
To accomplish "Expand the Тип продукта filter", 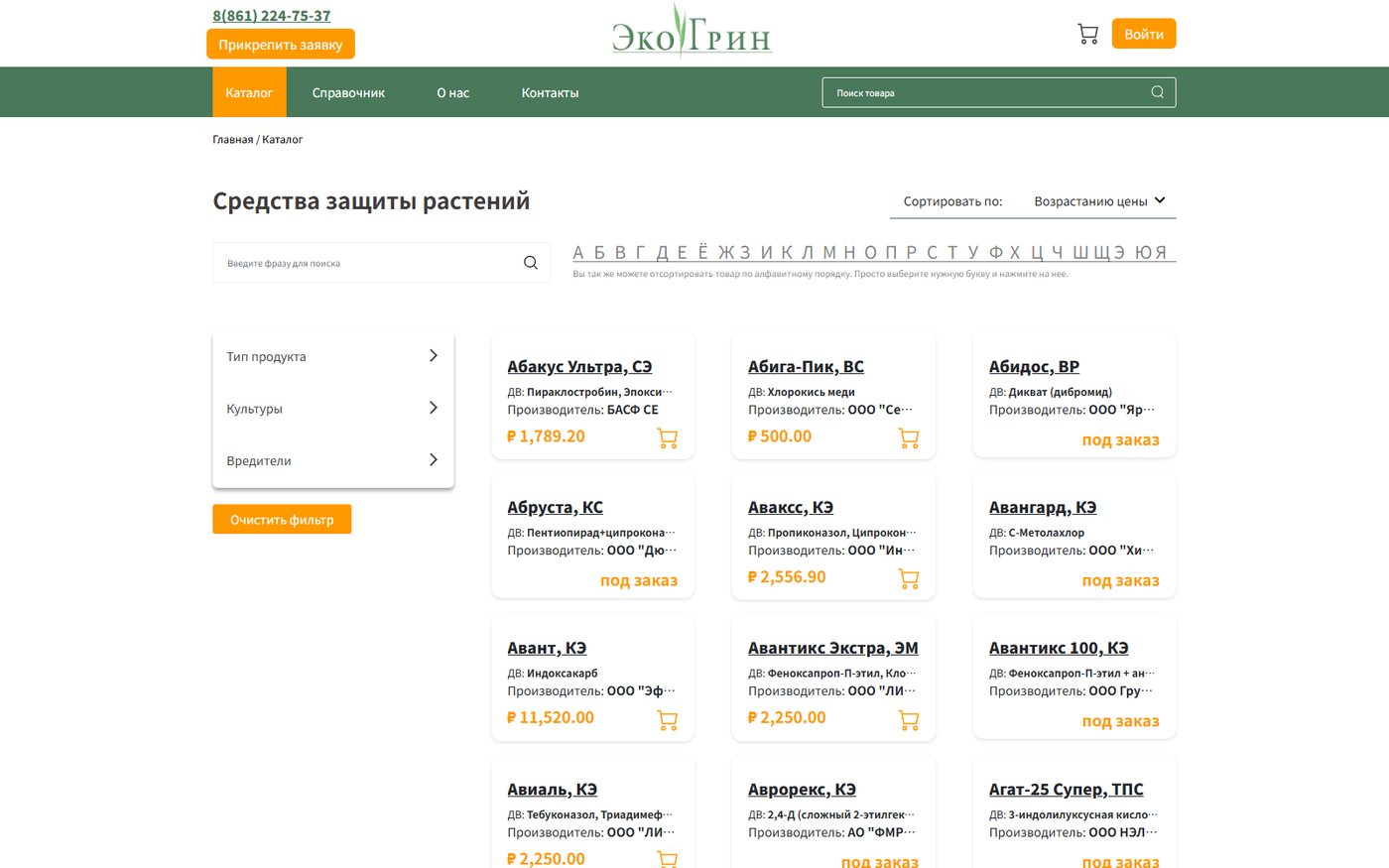I will click(x=333, y=356).
